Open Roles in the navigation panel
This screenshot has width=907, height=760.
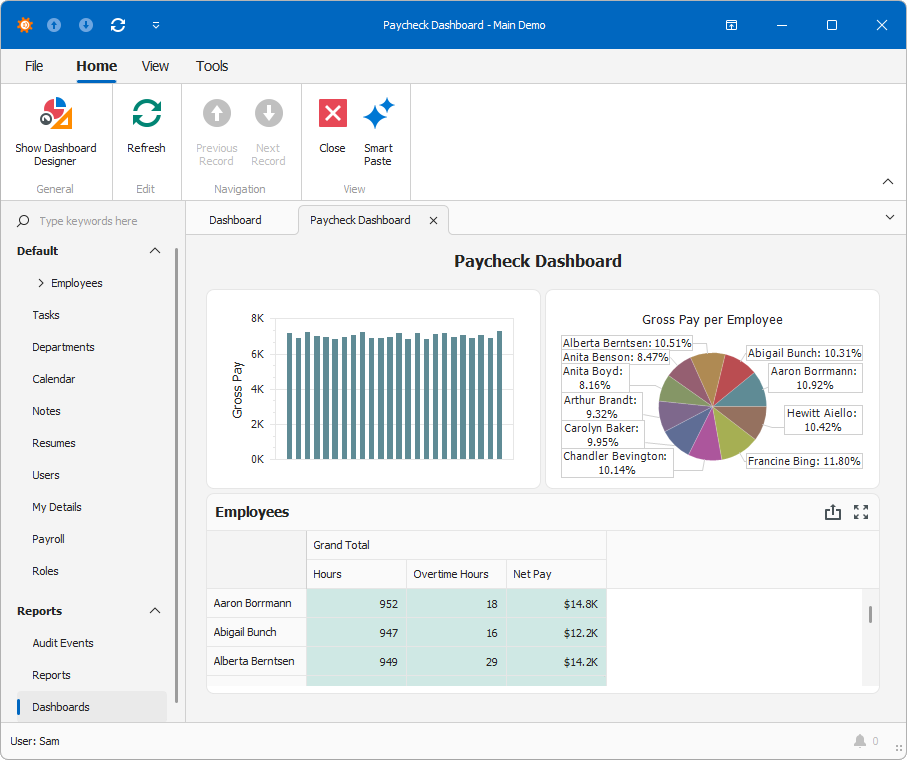45,571
